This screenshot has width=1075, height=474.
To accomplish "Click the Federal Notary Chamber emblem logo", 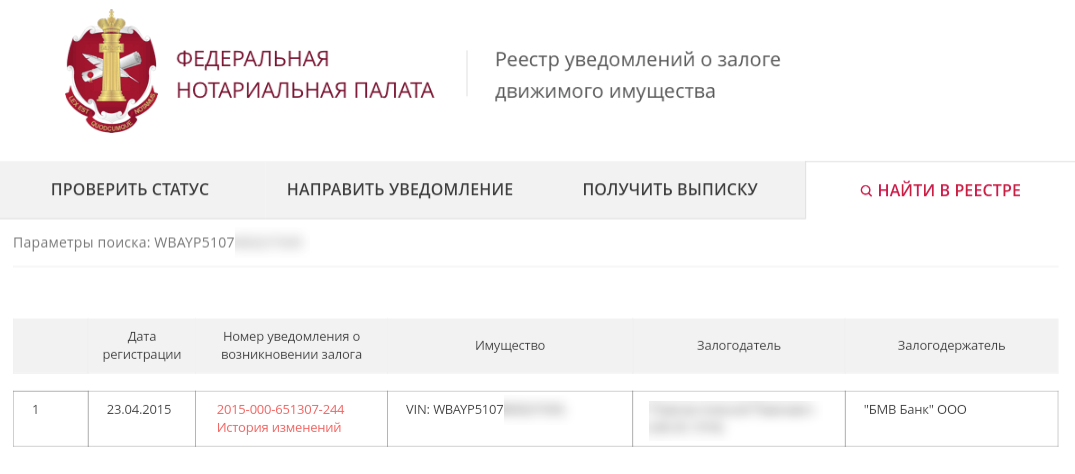I will point(110,75).
